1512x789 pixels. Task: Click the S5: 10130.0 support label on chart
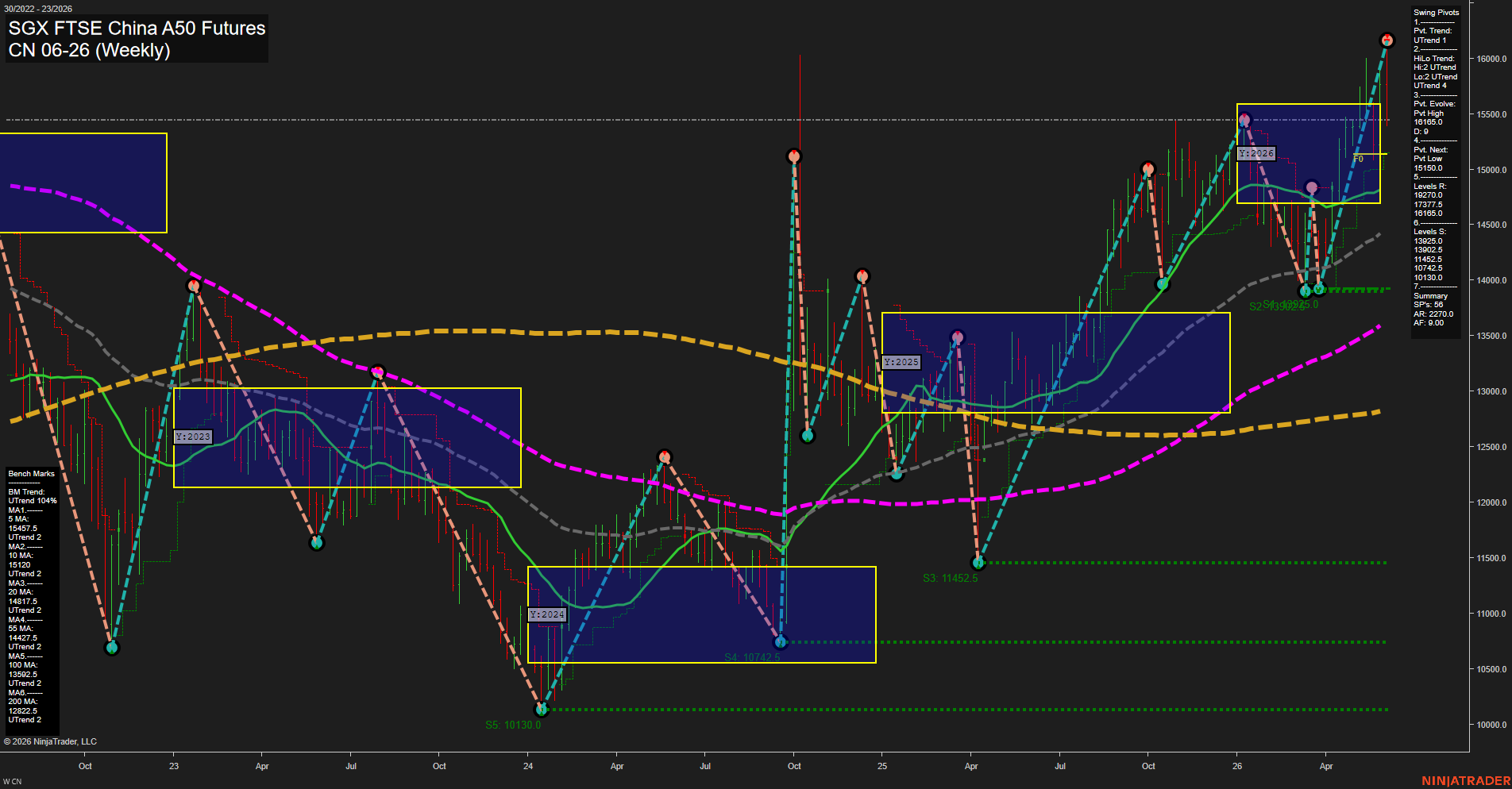513,725
